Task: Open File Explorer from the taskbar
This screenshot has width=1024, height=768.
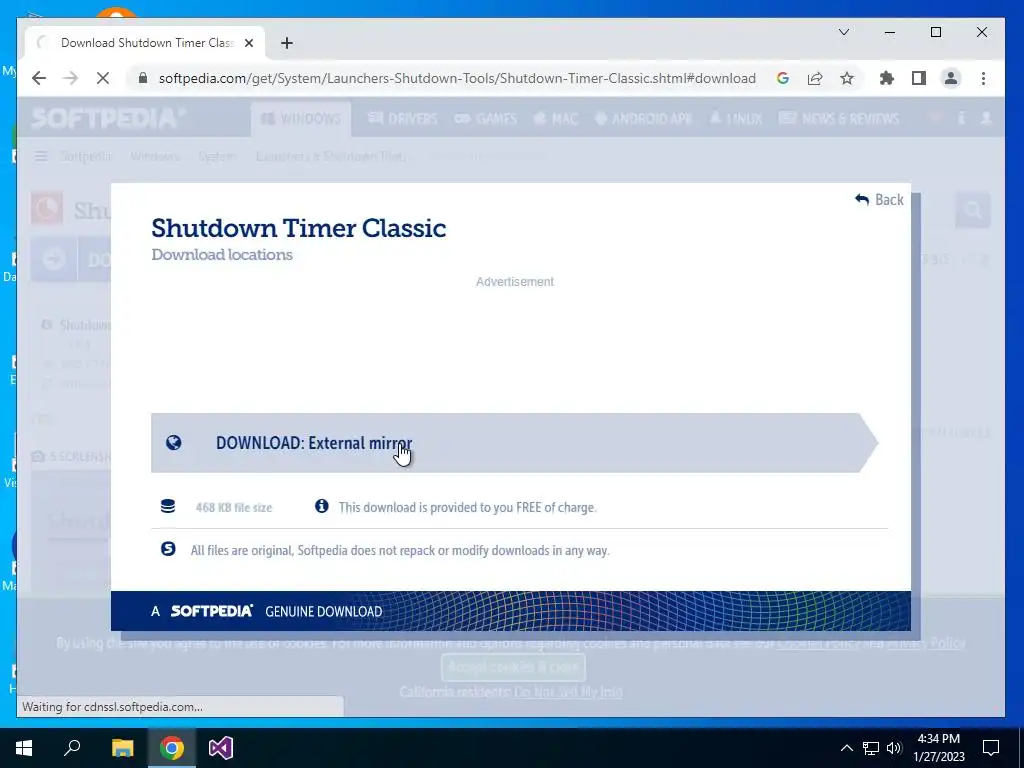Action: pos(122,748)
